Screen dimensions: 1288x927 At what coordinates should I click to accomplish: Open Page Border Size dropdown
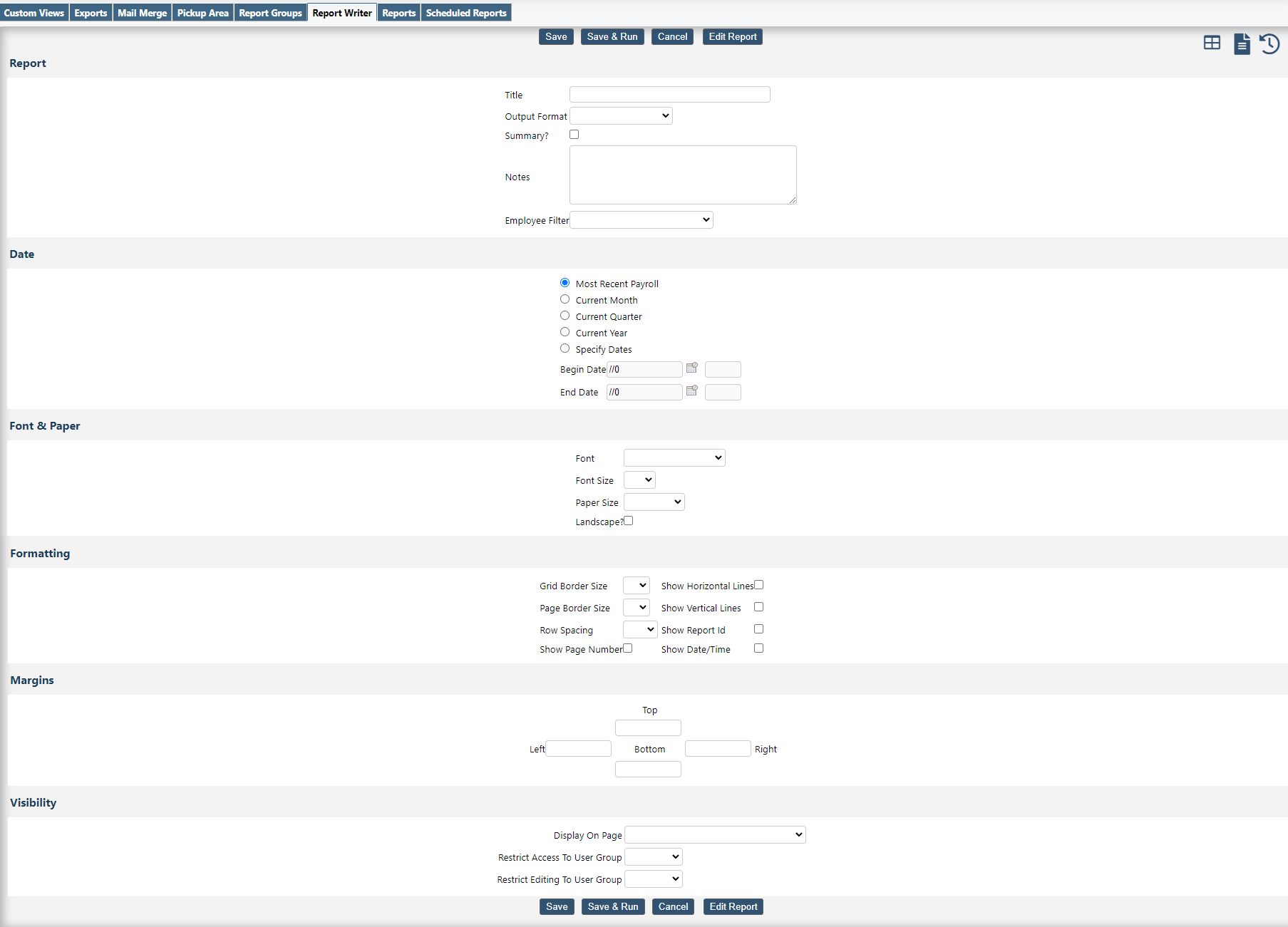tap(637, 608)
